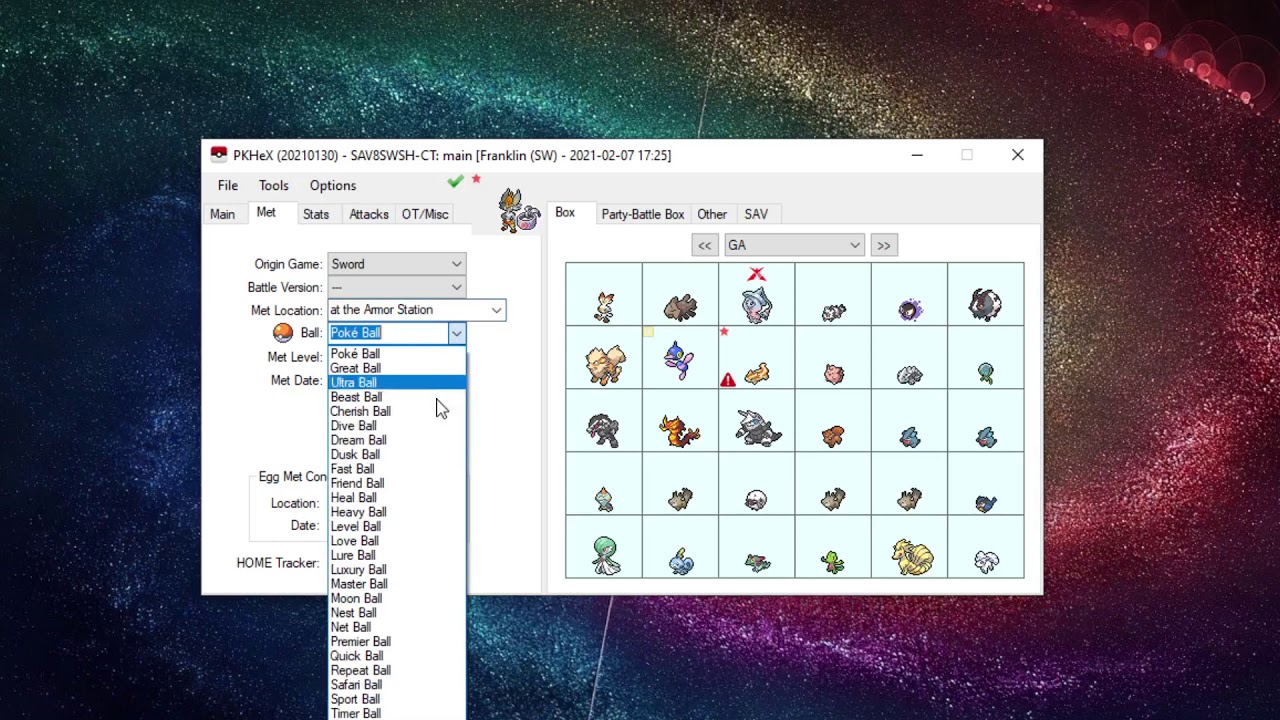Open the Options menu
Image resolution: width=1280 pixels, height=720 pixels.
point(333,185)
